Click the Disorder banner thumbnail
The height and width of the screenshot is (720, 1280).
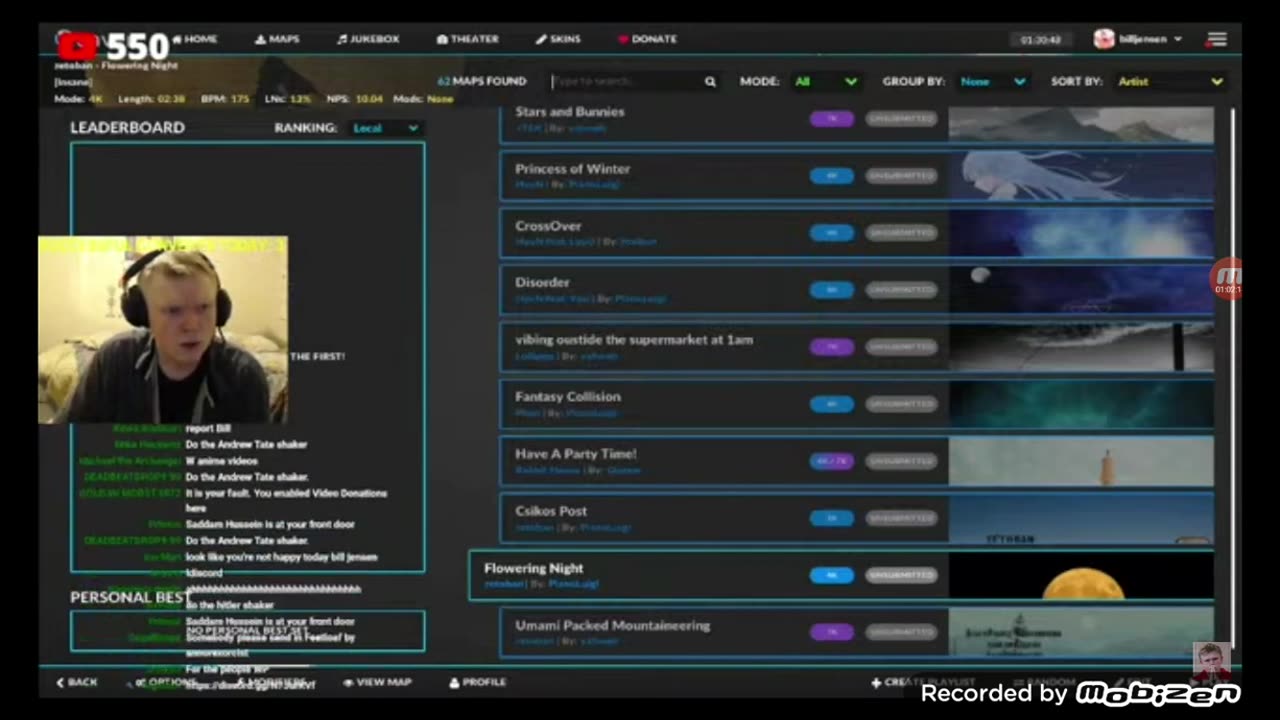click(x=1080, y=290)
